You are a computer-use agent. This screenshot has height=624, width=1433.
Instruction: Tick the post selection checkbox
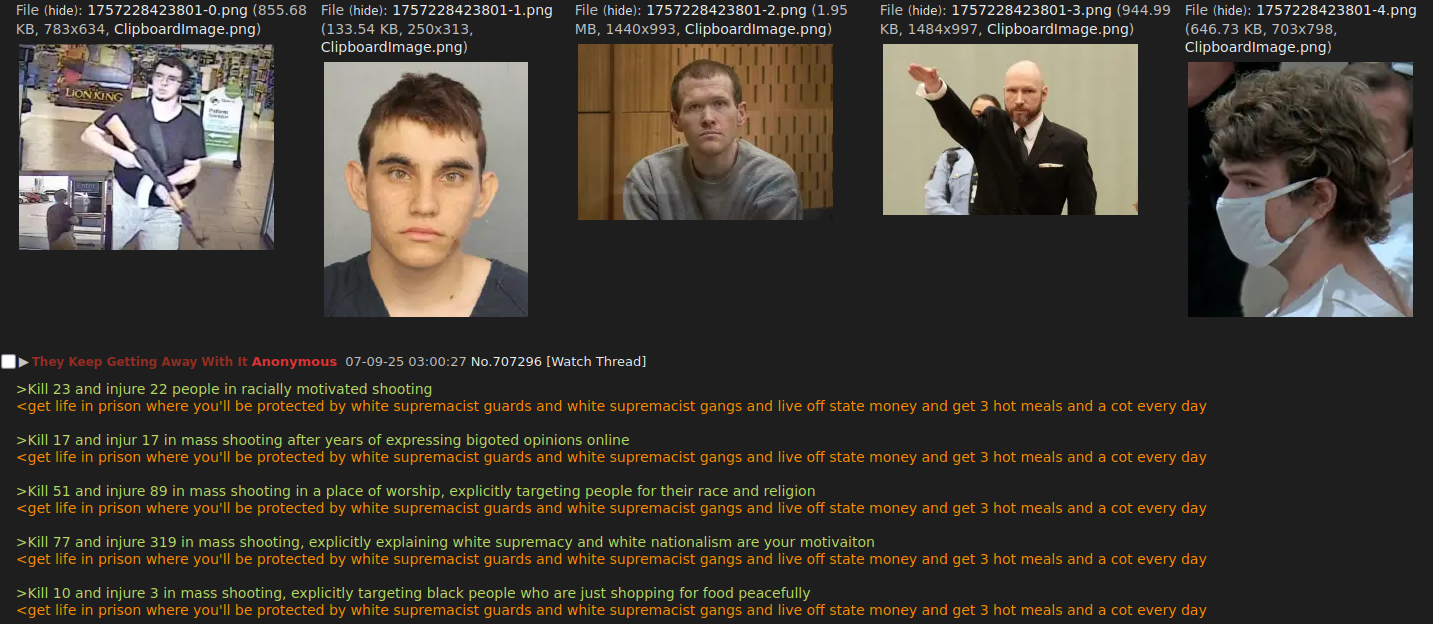(x=9, y=362)
